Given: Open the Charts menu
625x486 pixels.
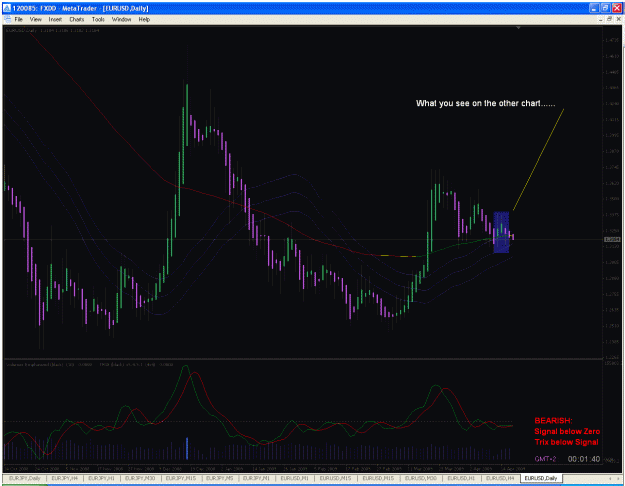Looking at the screenshot, I should click(x=77, y=19).
